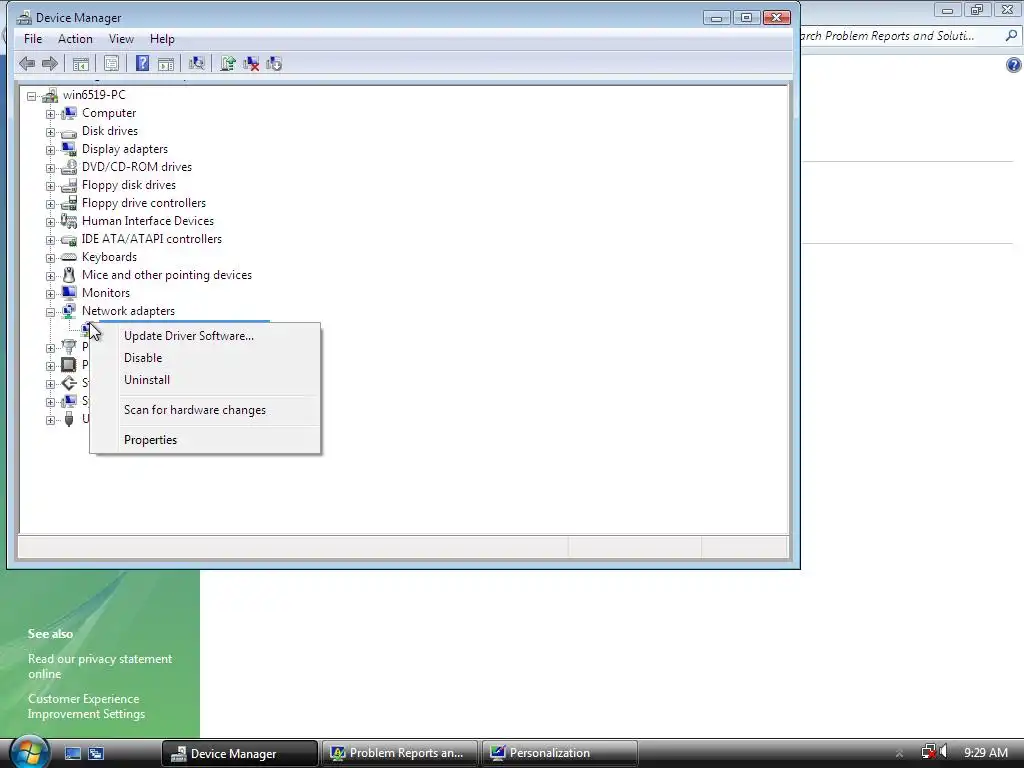Click the volume speaker tray icon

944,752
